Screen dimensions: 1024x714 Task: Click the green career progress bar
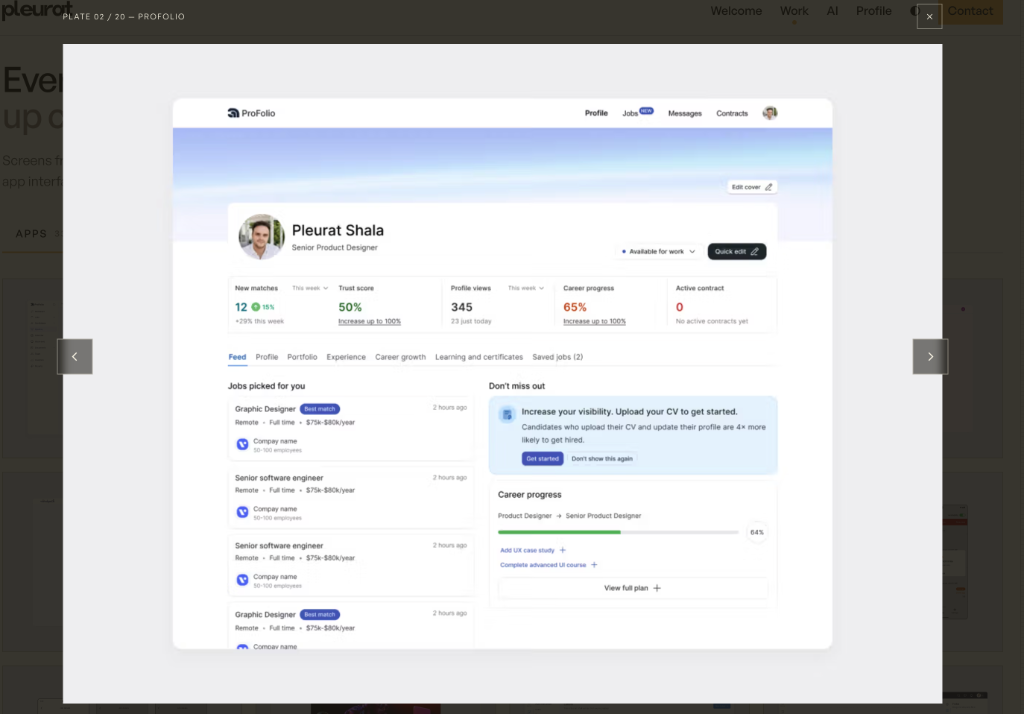[559, 532]
